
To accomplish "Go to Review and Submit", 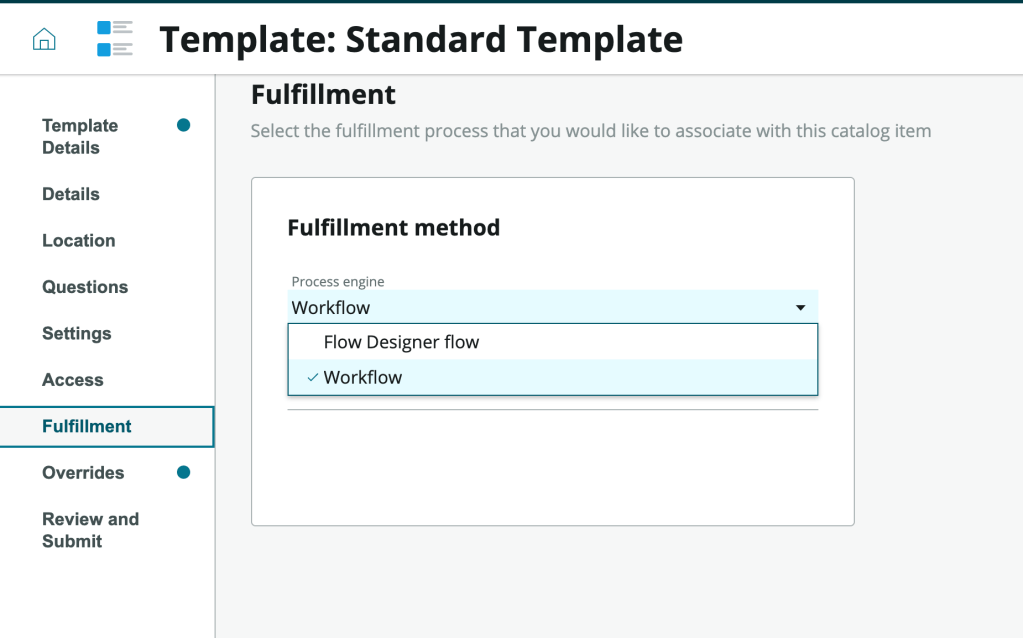I will 90,530.
